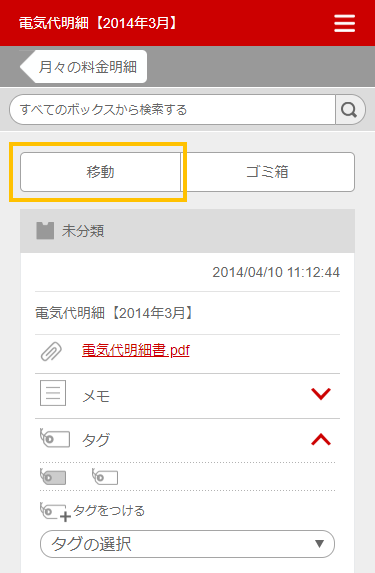
Task: Select the gray filled tag icon
Action: [53, 477]
